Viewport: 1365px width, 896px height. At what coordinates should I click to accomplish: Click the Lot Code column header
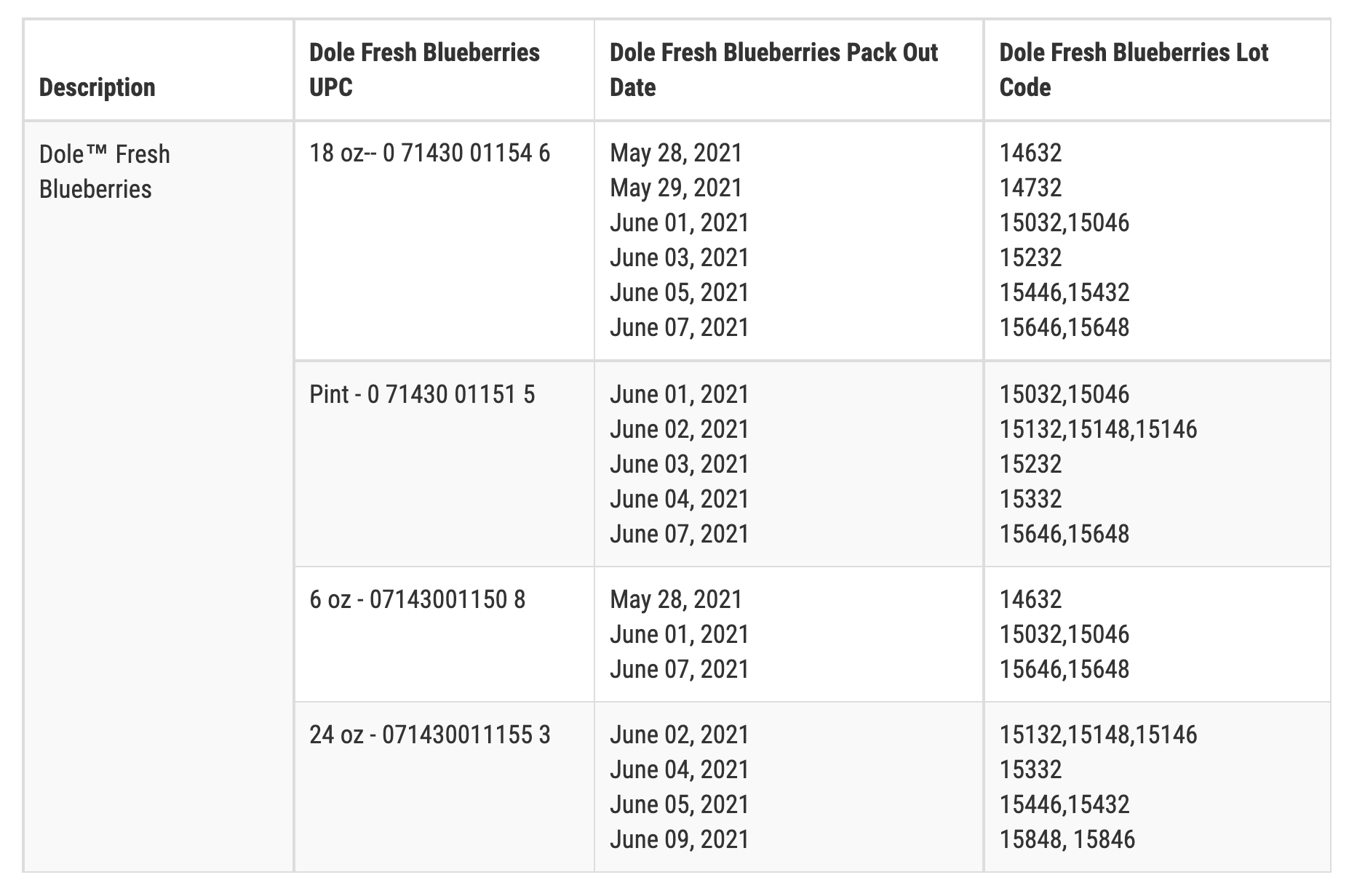tap(1134, 70)
